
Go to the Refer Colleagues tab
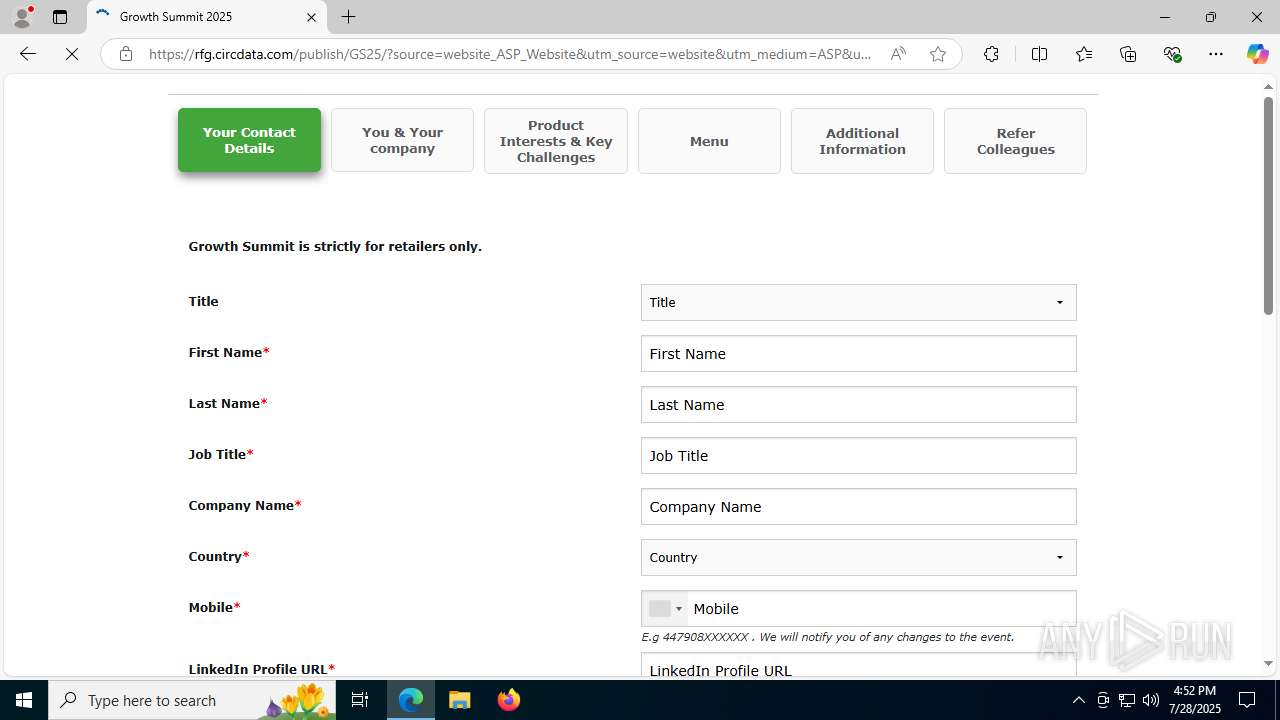(1015, 141)
